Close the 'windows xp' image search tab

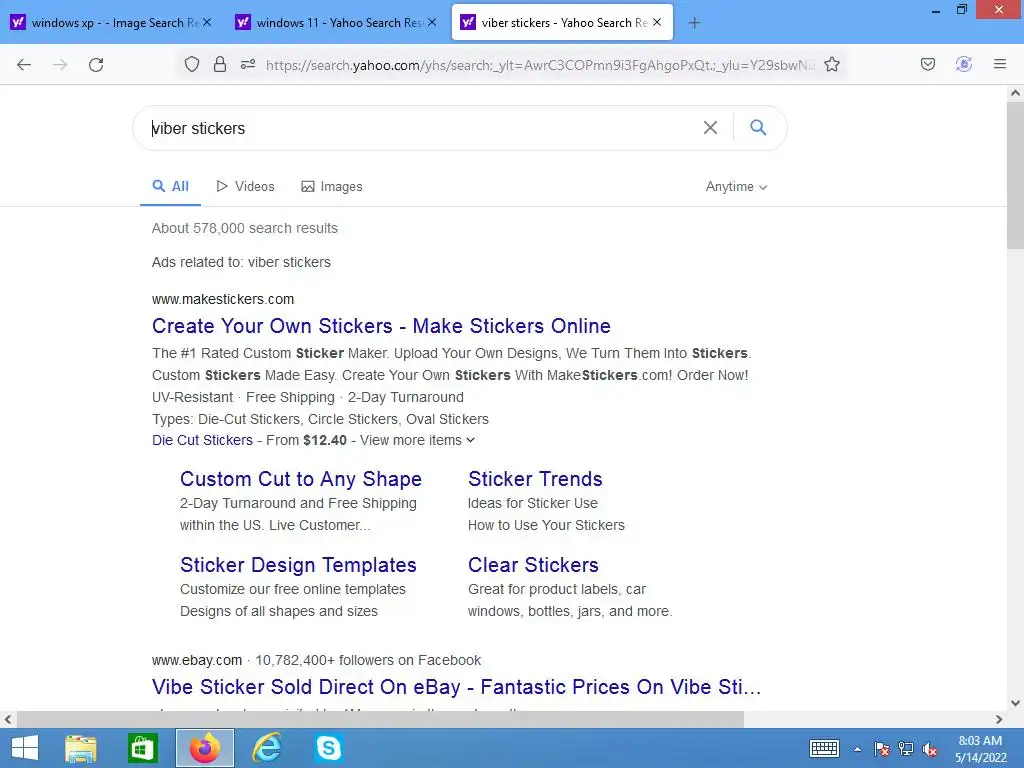207,22
